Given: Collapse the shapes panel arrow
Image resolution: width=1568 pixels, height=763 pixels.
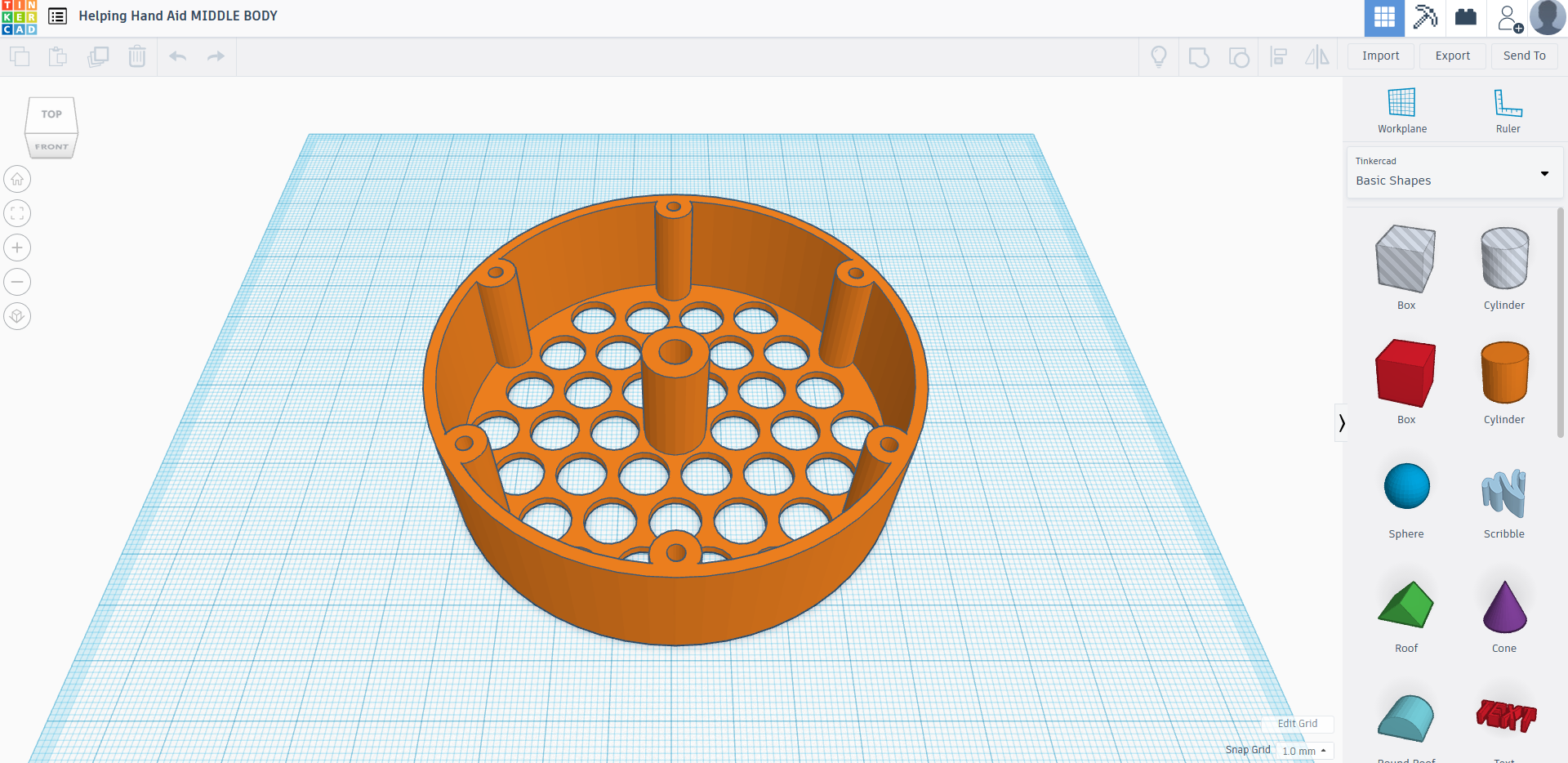Looking at the screenshot, I should [x=1341, y=422].
